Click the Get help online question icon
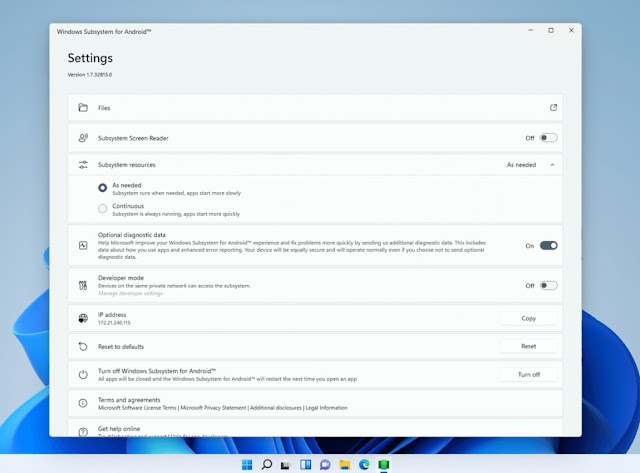The image size is (640, 473). pyautogui.click(x=83, y=432)
